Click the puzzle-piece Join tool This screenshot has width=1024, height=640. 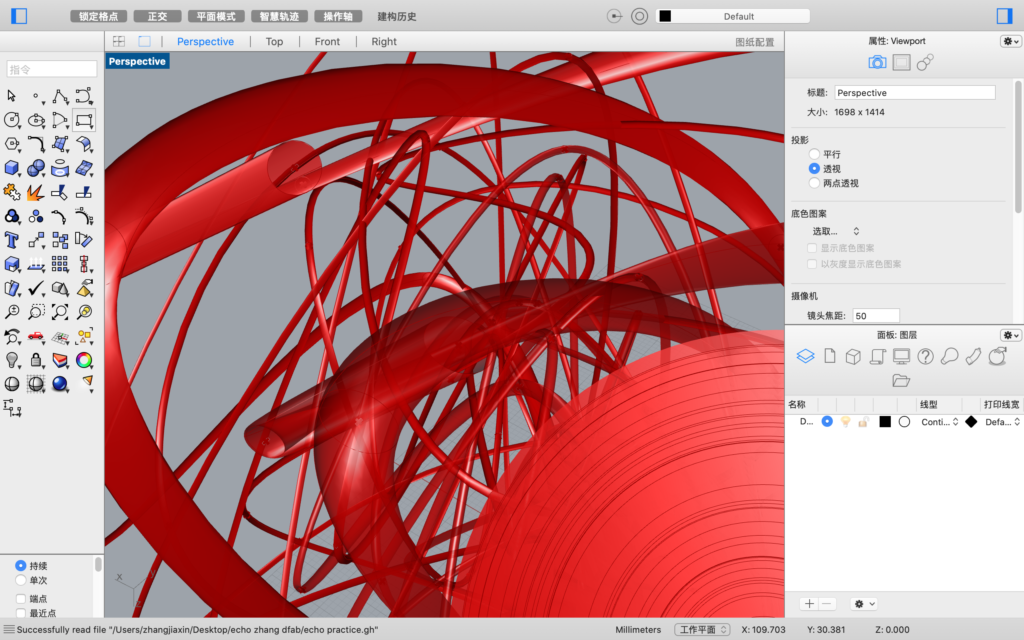tap(12, 192)
